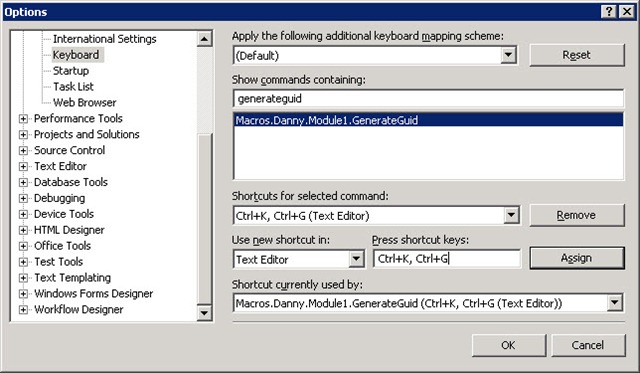The image size is (640, 373).
Task: Expand the Performance Tools node
Action: tap(23, 119)
